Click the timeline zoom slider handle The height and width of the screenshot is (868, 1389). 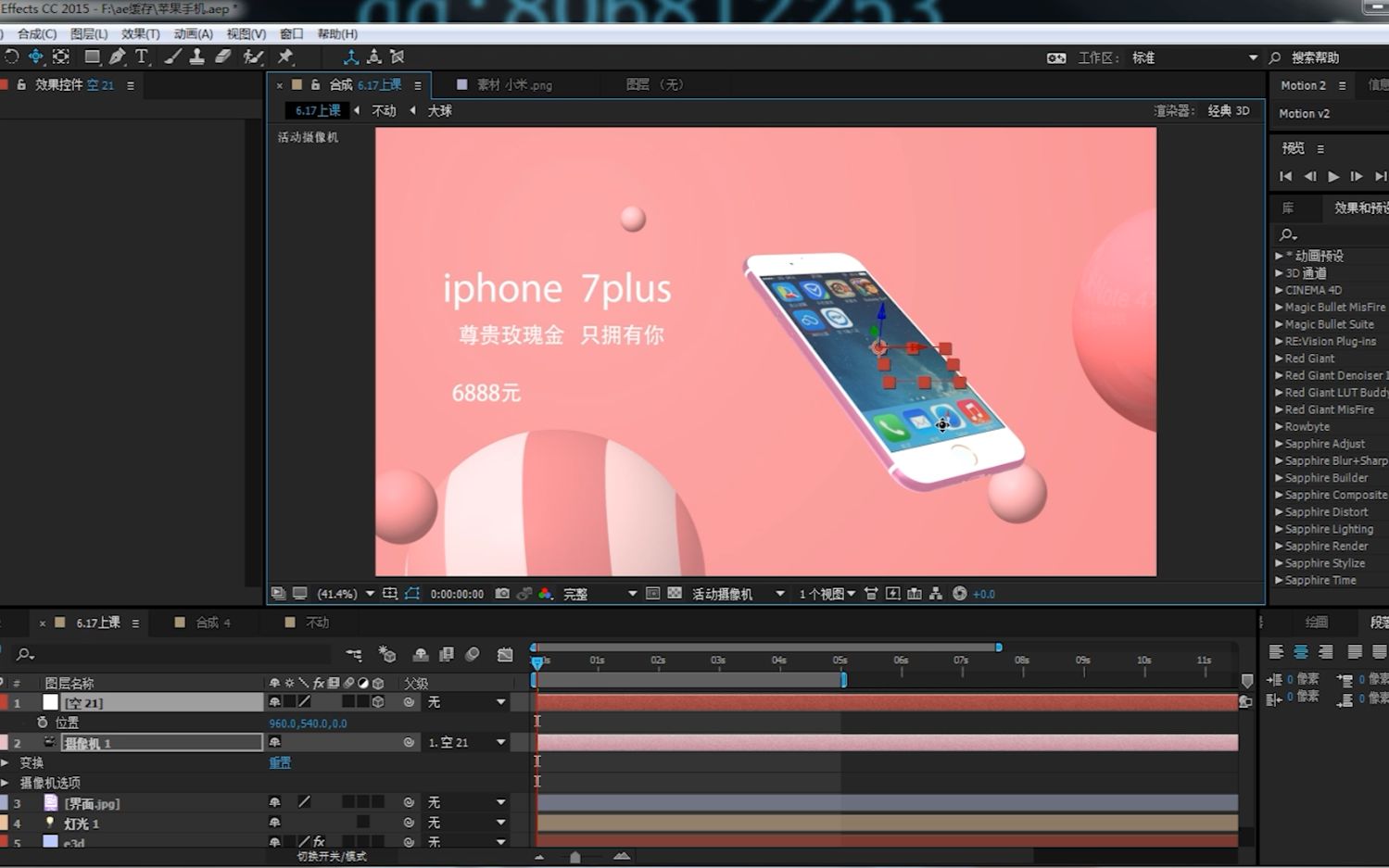coord(575,857)
